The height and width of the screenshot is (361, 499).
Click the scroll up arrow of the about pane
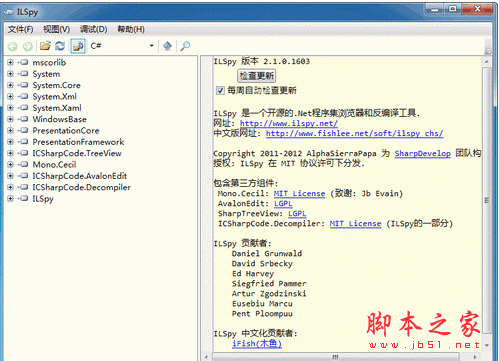pos(487,62)
